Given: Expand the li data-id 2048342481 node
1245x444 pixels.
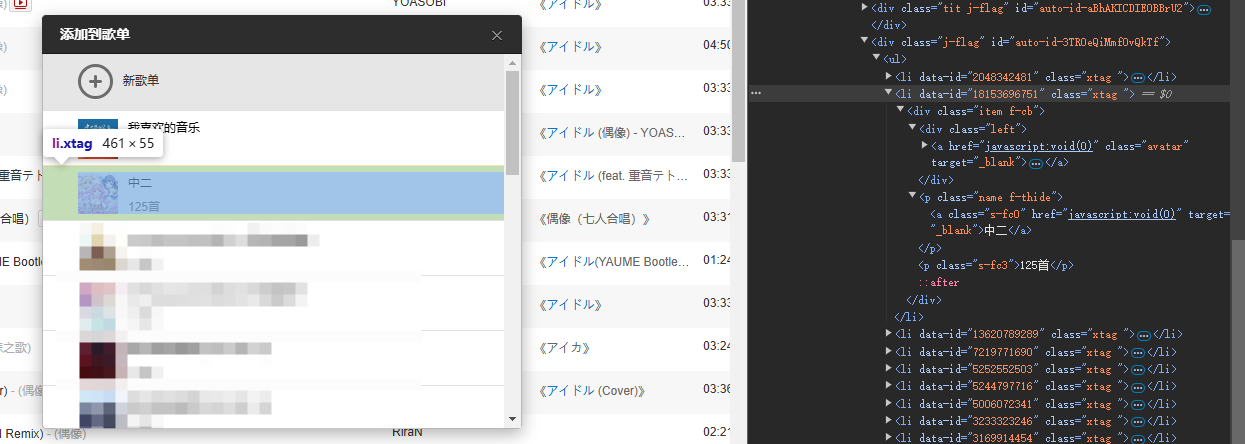Looking at the screenshot, I should click(889, 76).
